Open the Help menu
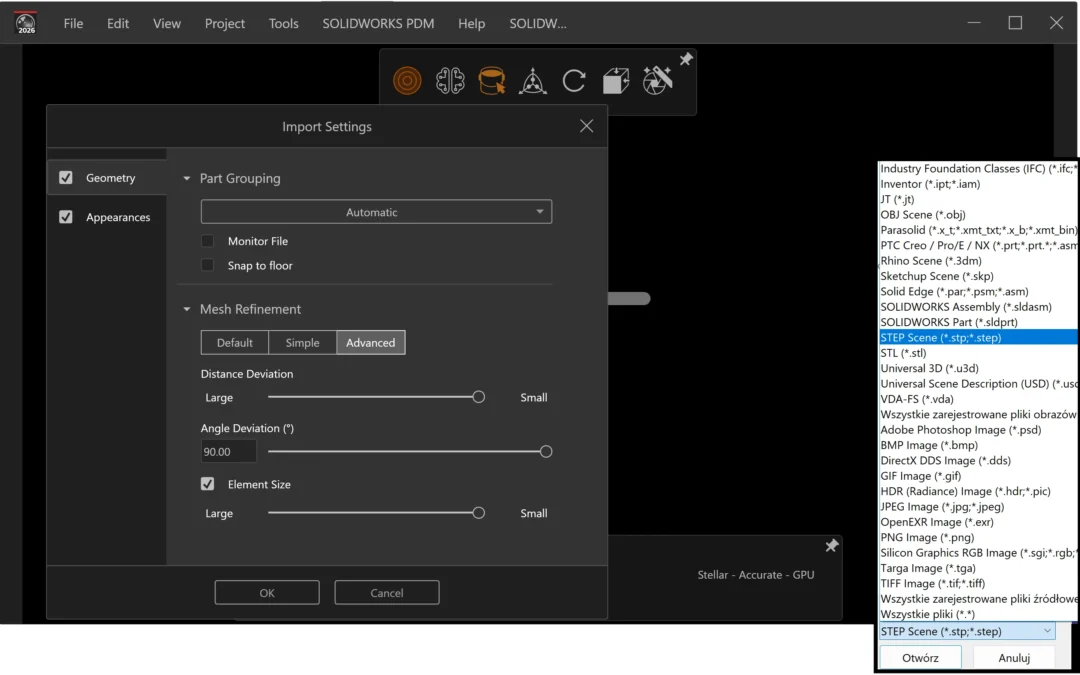1080x675 pixels. point(472,23)
